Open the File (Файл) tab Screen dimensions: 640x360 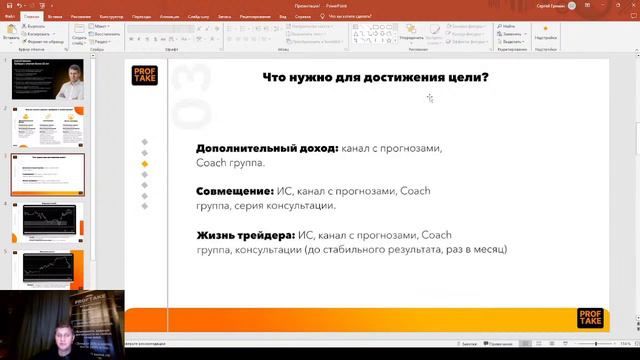pos(10,16)
